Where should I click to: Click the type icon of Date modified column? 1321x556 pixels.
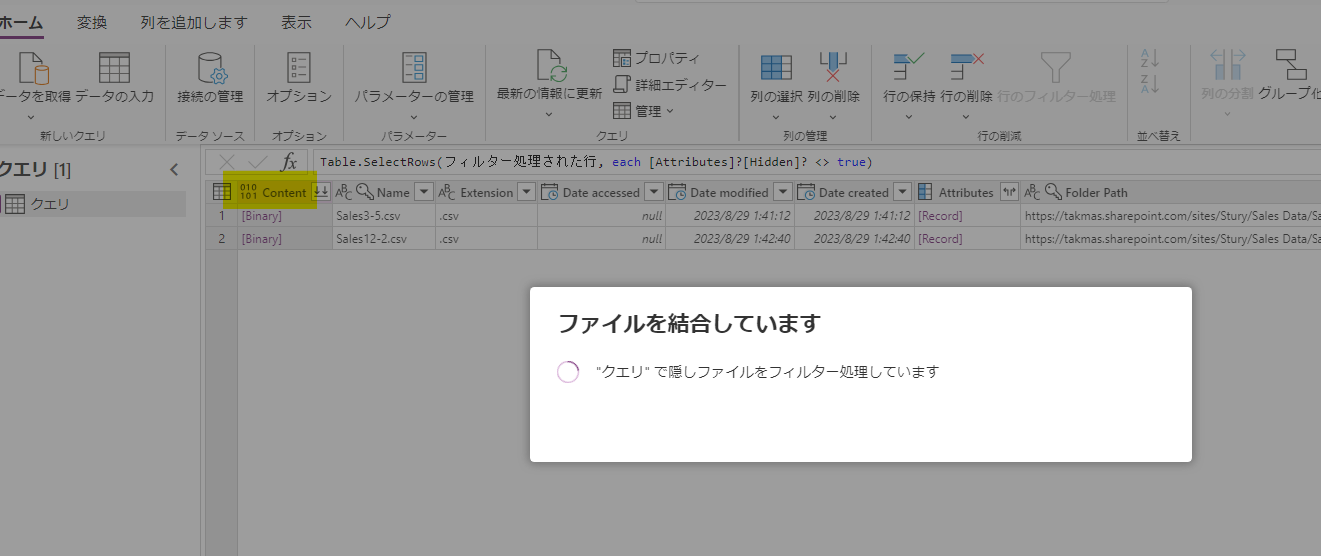pyautogui.click(x=677, y=192)
